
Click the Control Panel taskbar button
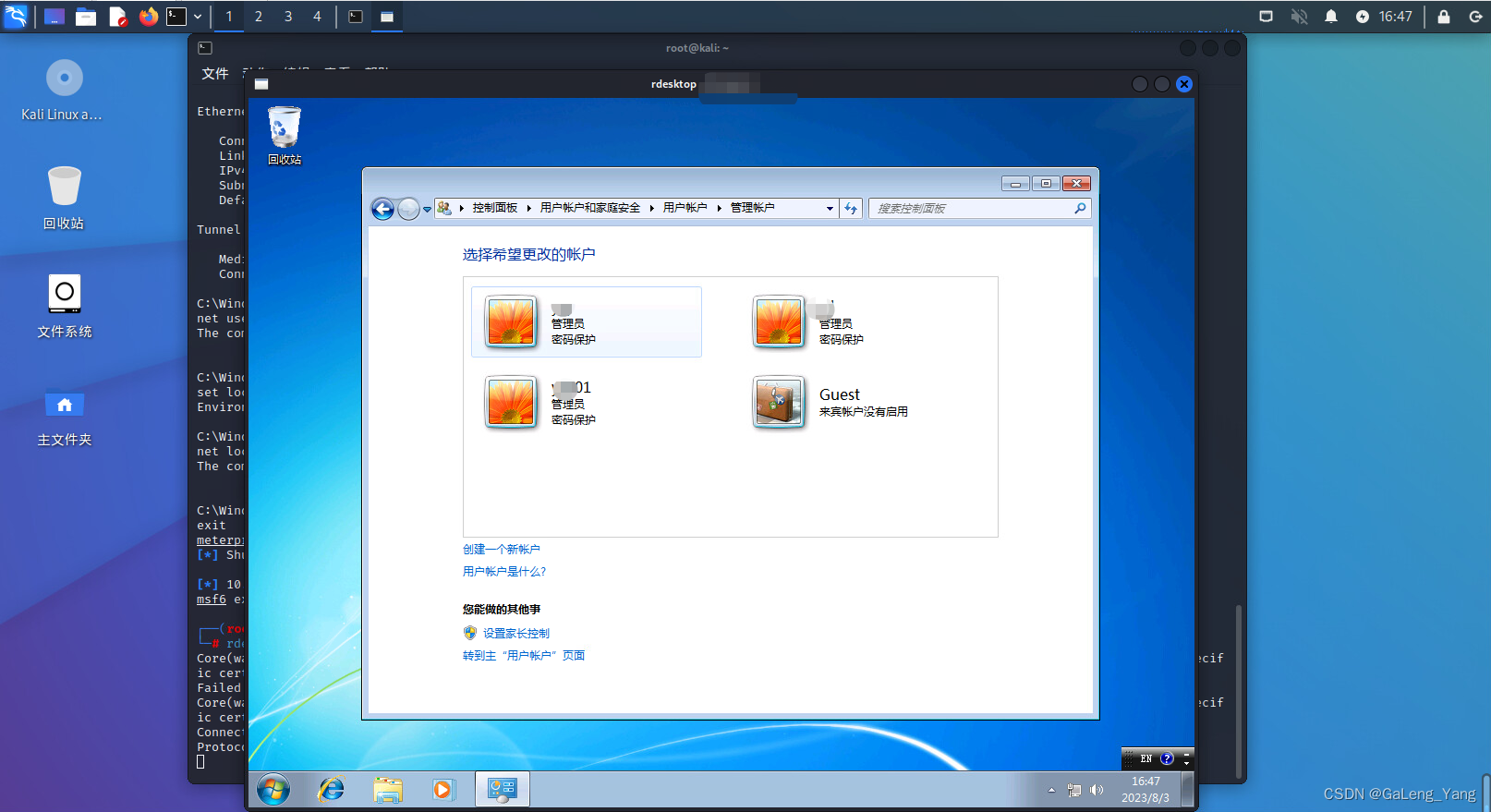(x=503, y=790)
